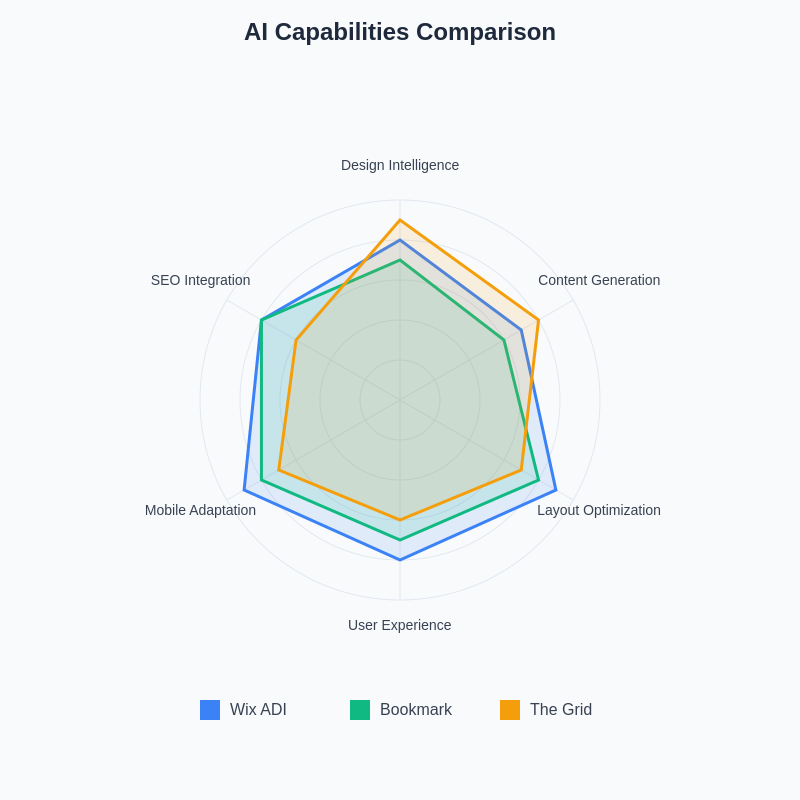Click the SEO Integration axis label

tap(201, 280)
